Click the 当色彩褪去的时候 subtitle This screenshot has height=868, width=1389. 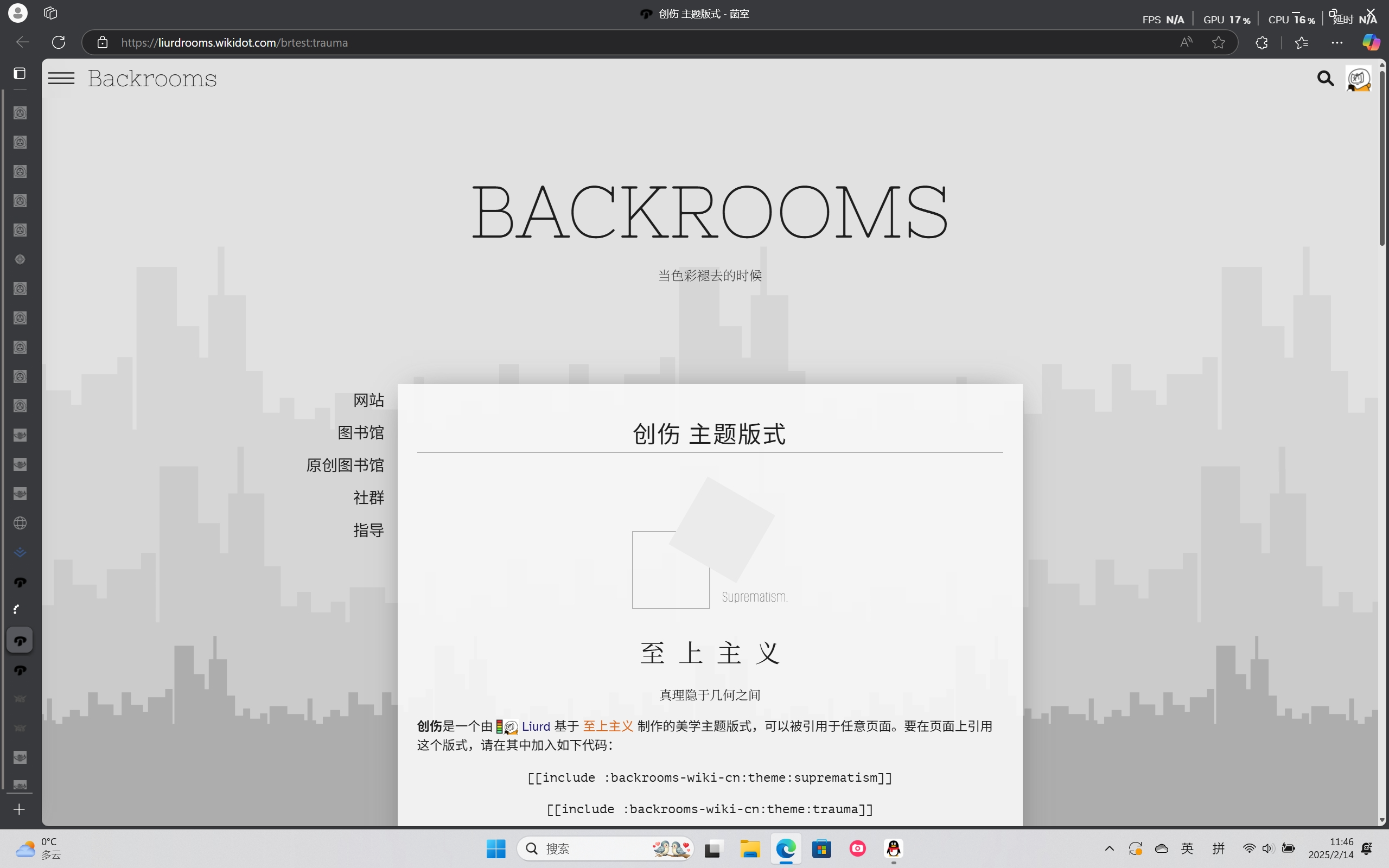pyautogui.click(x=710, y=276)
